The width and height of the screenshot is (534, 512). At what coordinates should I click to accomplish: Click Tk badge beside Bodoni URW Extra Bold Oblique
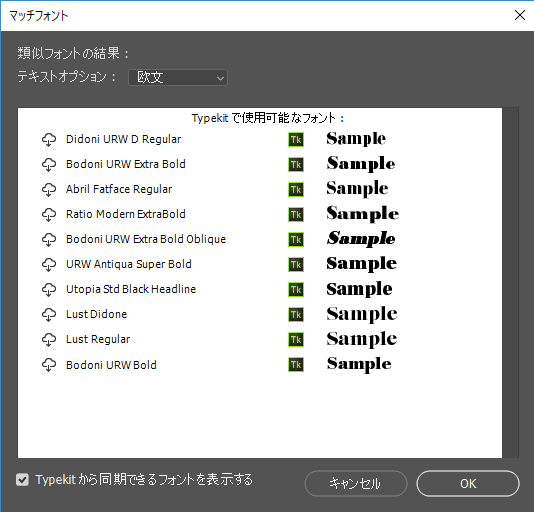296,239
